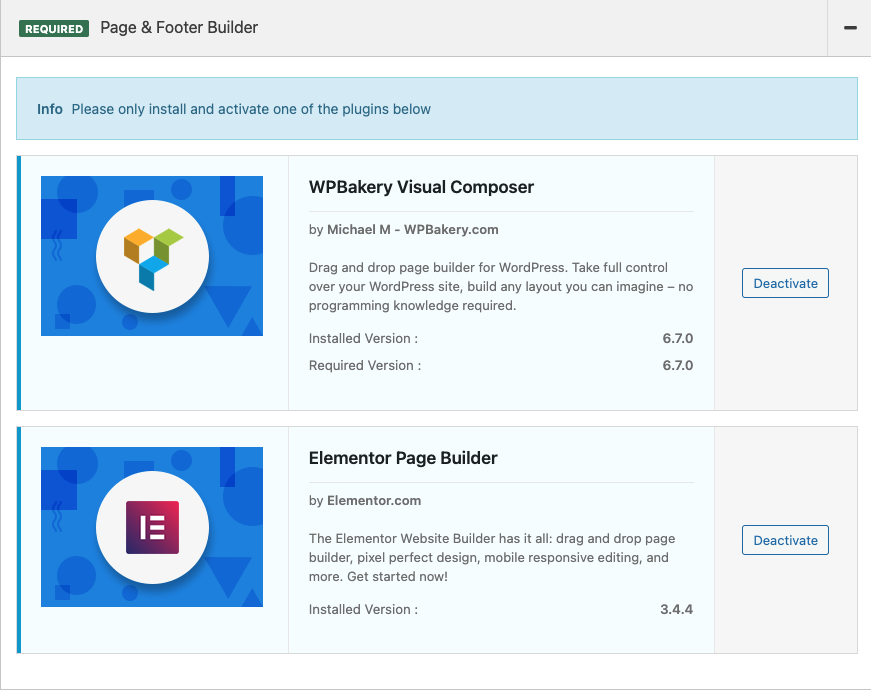Select the Elementor Page Builder title
The image size is (871, 690).
(x=403, y=458)
